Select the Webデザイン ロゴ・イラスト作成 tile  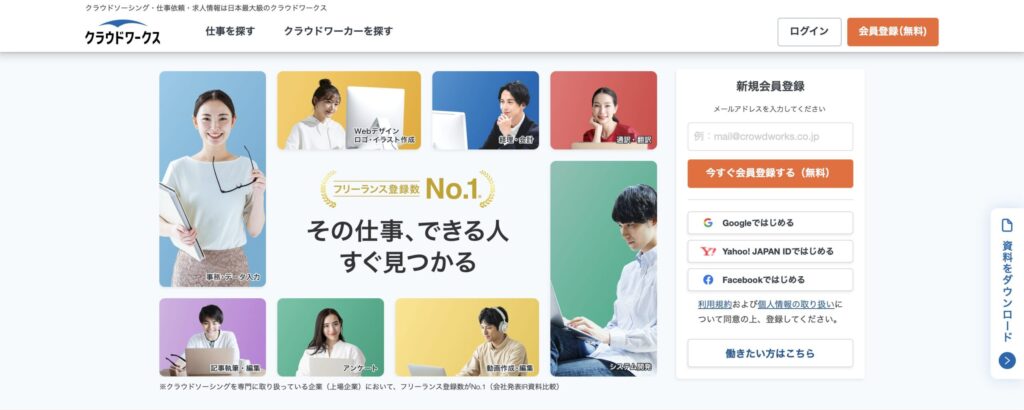[349, 110]
